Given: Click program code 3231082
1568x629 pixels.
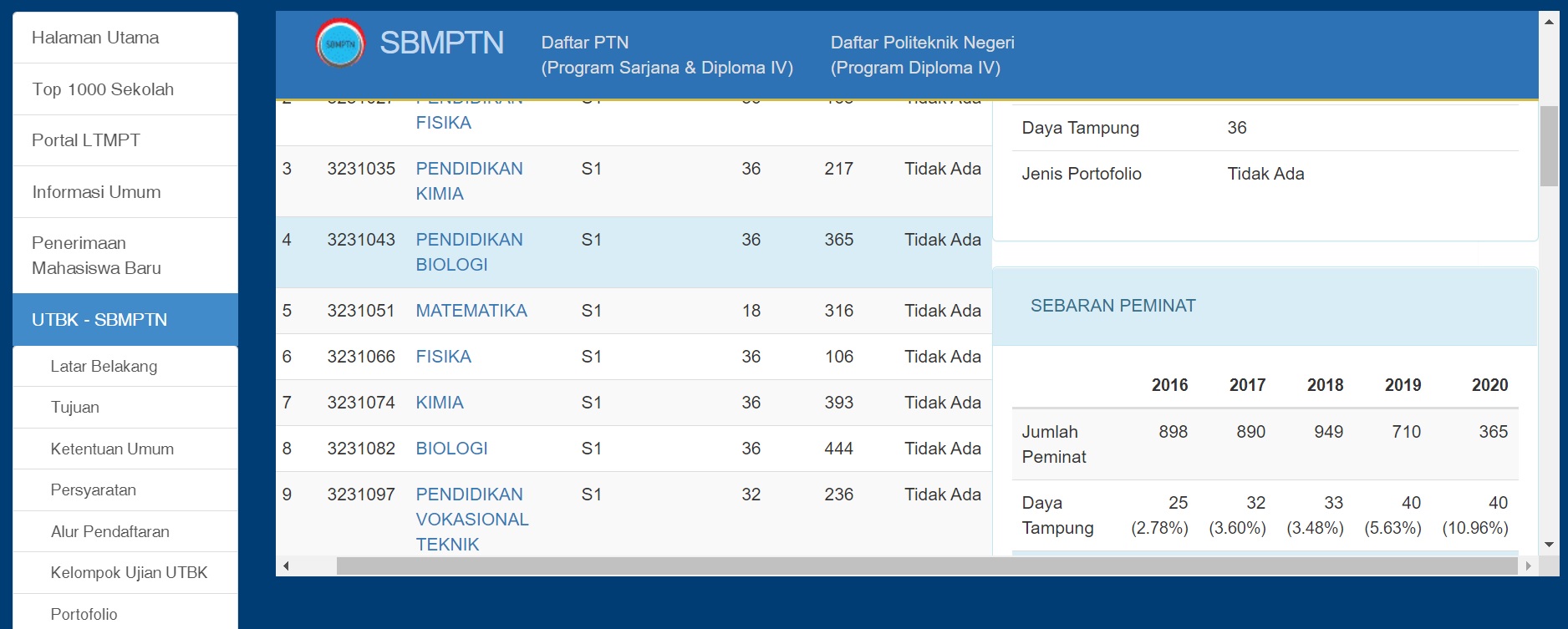Looking at the screenshot, I should tap(361, 449).
